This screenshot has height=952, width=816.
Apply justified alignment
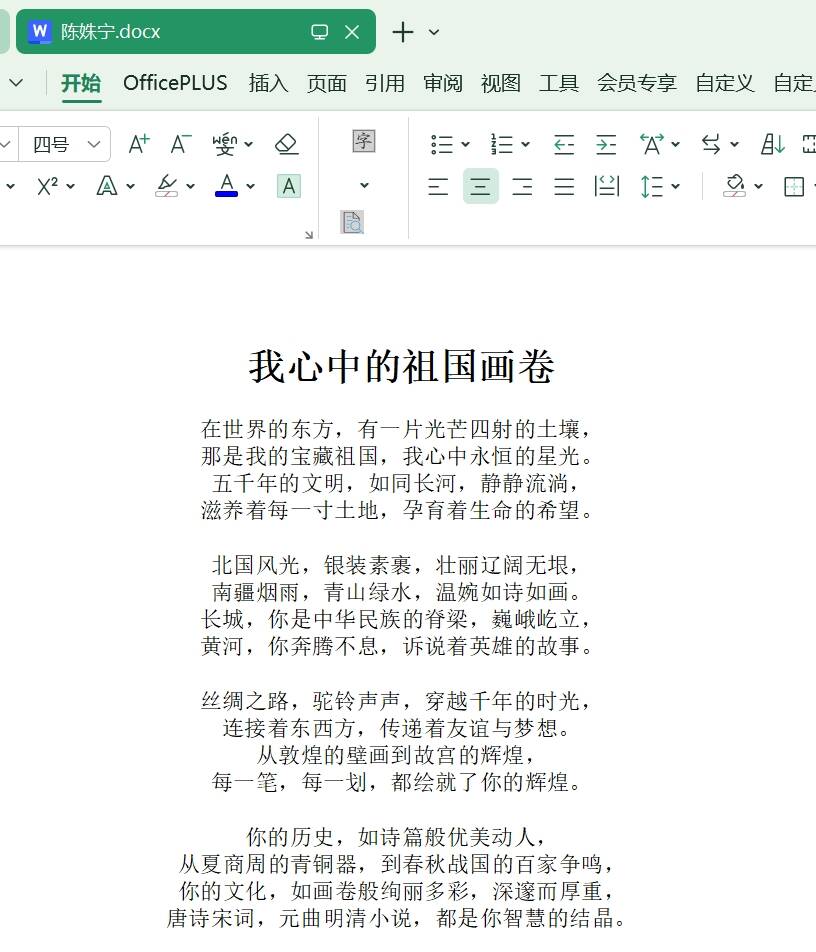coord(564,186)
